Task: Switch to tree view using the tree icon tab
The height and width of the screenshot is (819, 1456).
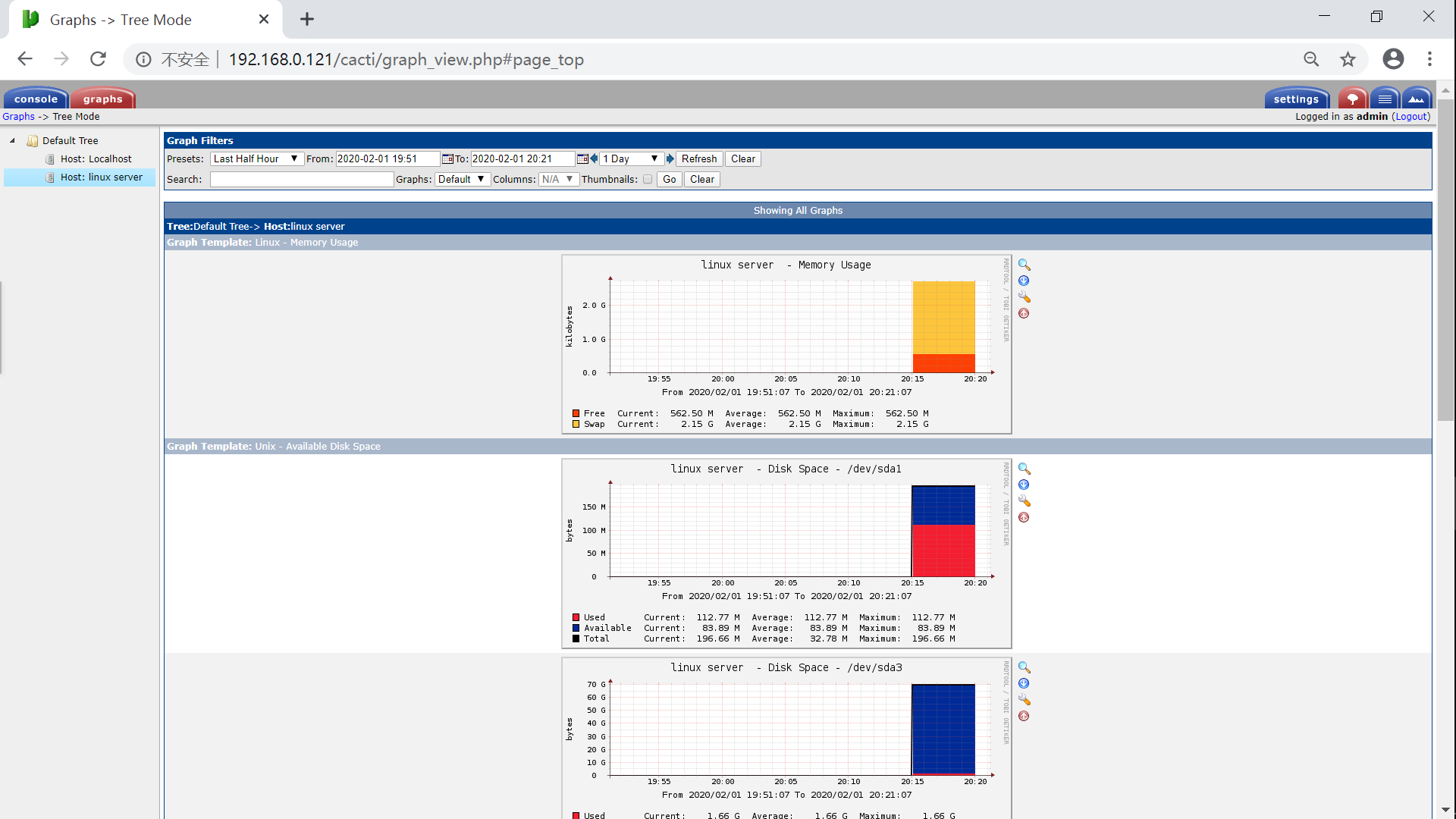Action: click(1352, 99)
